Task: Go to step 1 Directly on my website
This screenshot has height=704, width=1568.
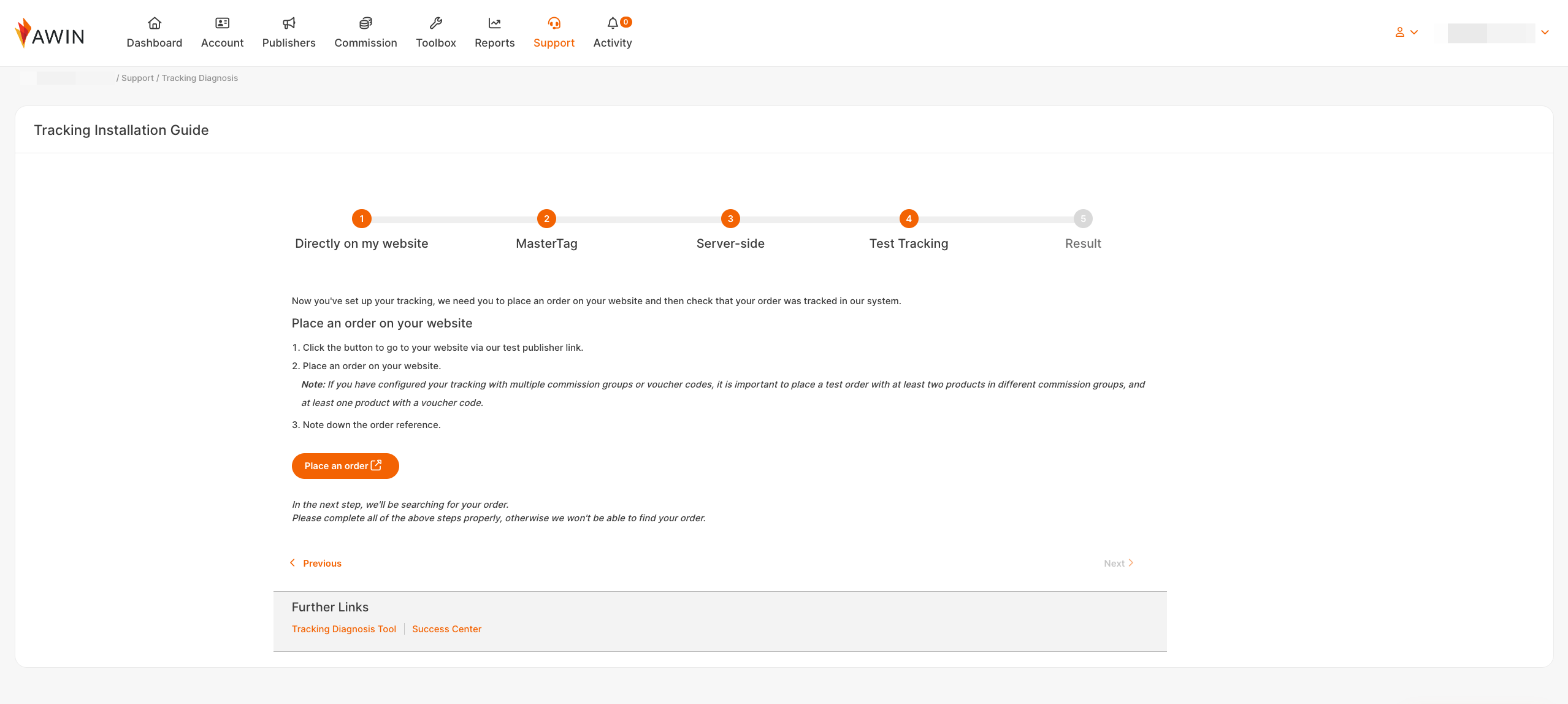Action: pyautogui.click(x=362, y=219)
